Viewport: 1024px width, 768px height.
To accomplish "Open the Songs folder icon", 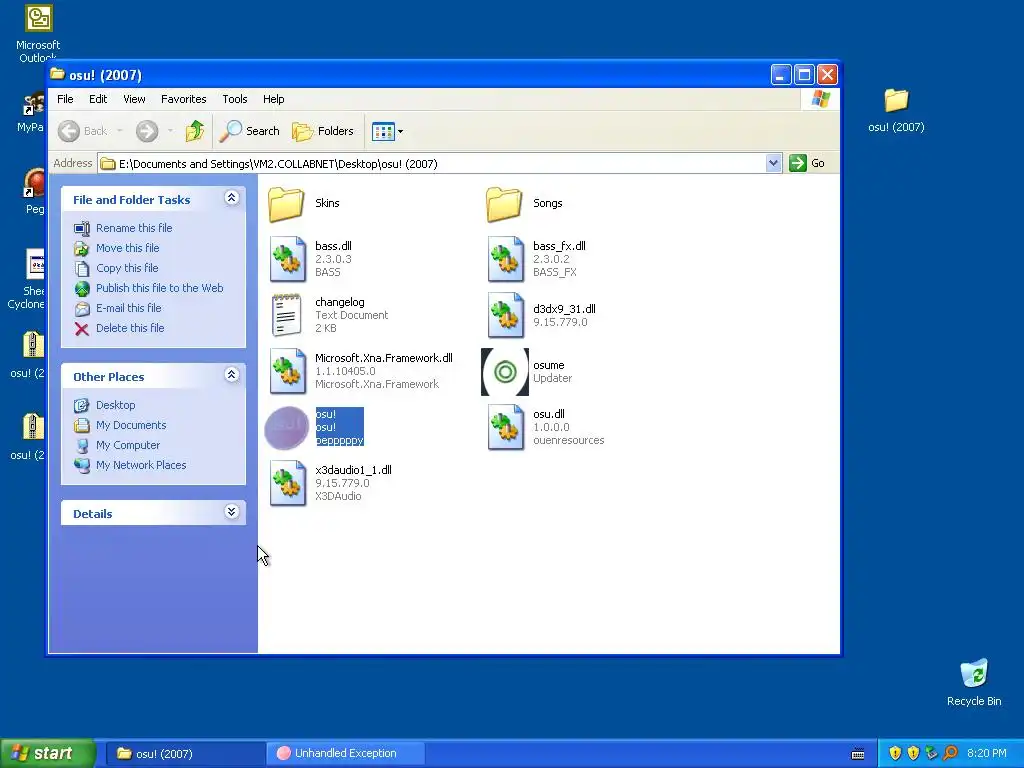I will coord(504,204).
